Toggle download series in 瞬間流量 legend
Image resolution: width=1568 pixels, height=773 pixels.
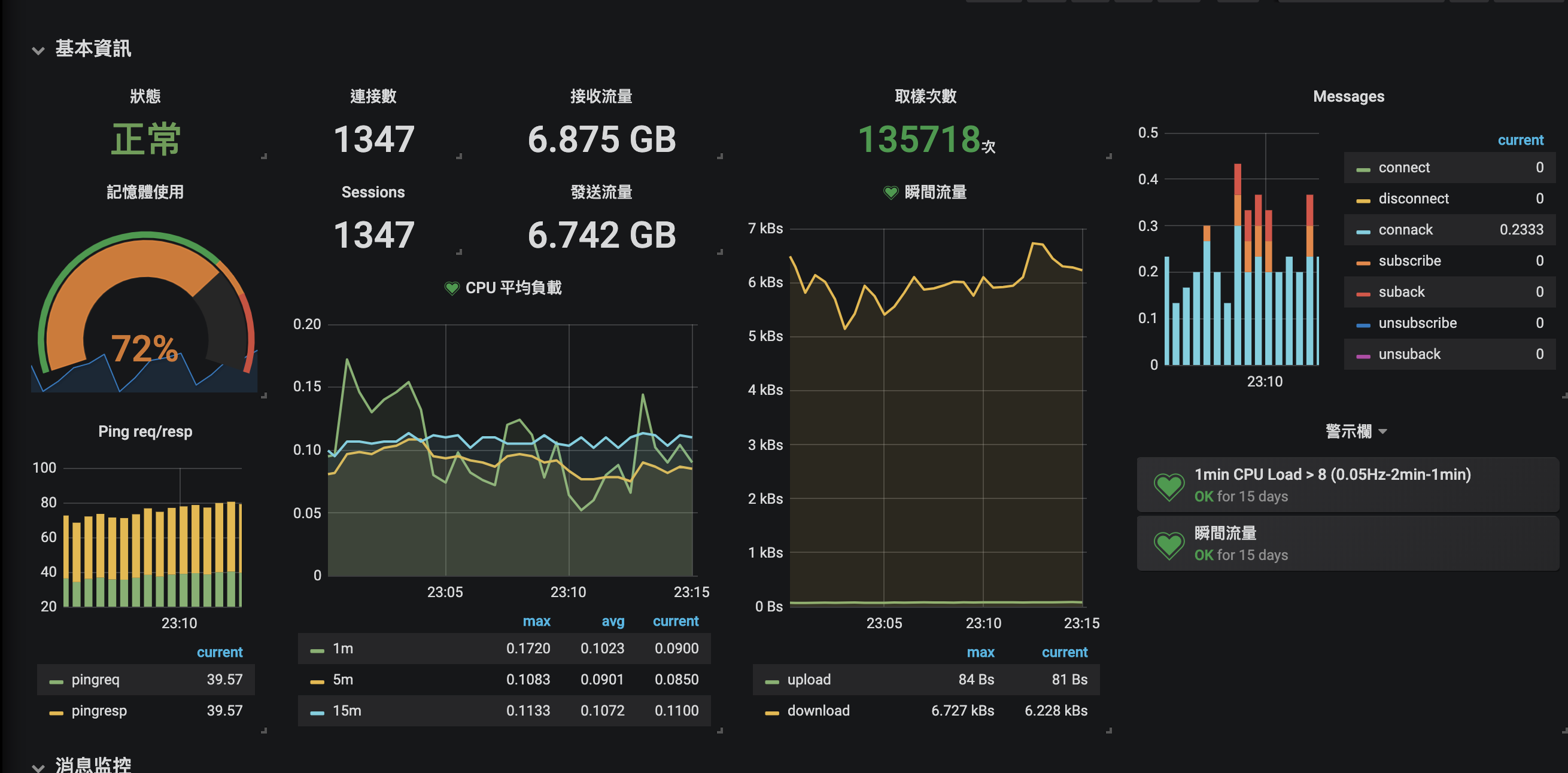coord(818,710)
